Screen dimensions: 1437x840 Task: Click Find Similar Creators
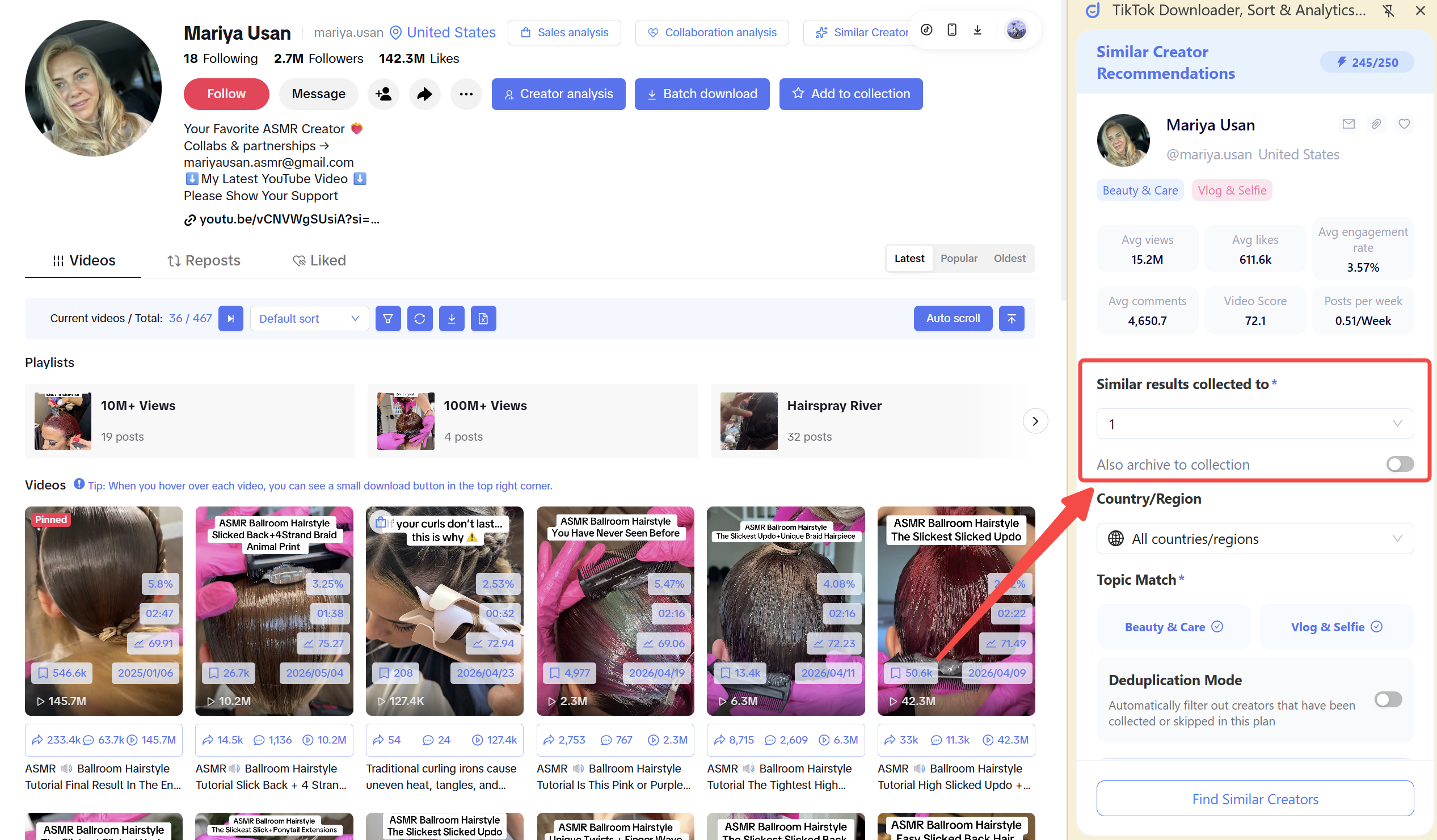[x=1254, y=799]
